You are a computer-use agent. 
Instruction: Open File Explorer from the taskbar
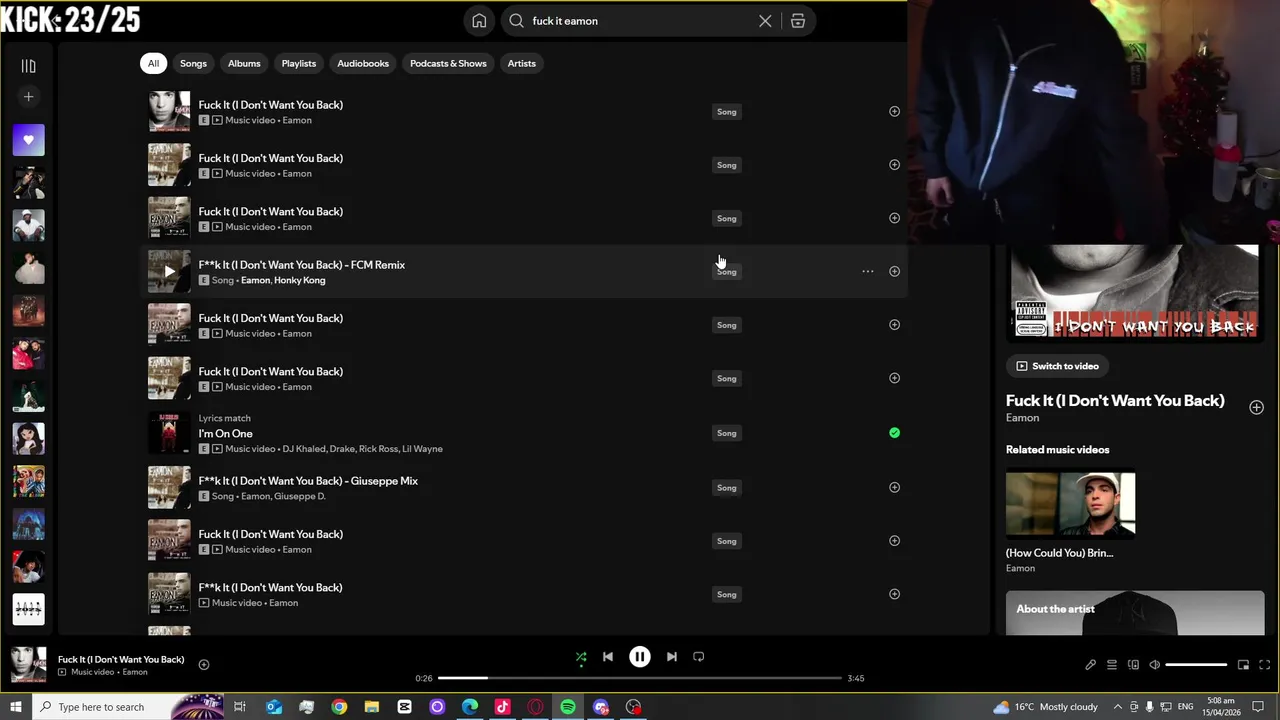(372, 707)
